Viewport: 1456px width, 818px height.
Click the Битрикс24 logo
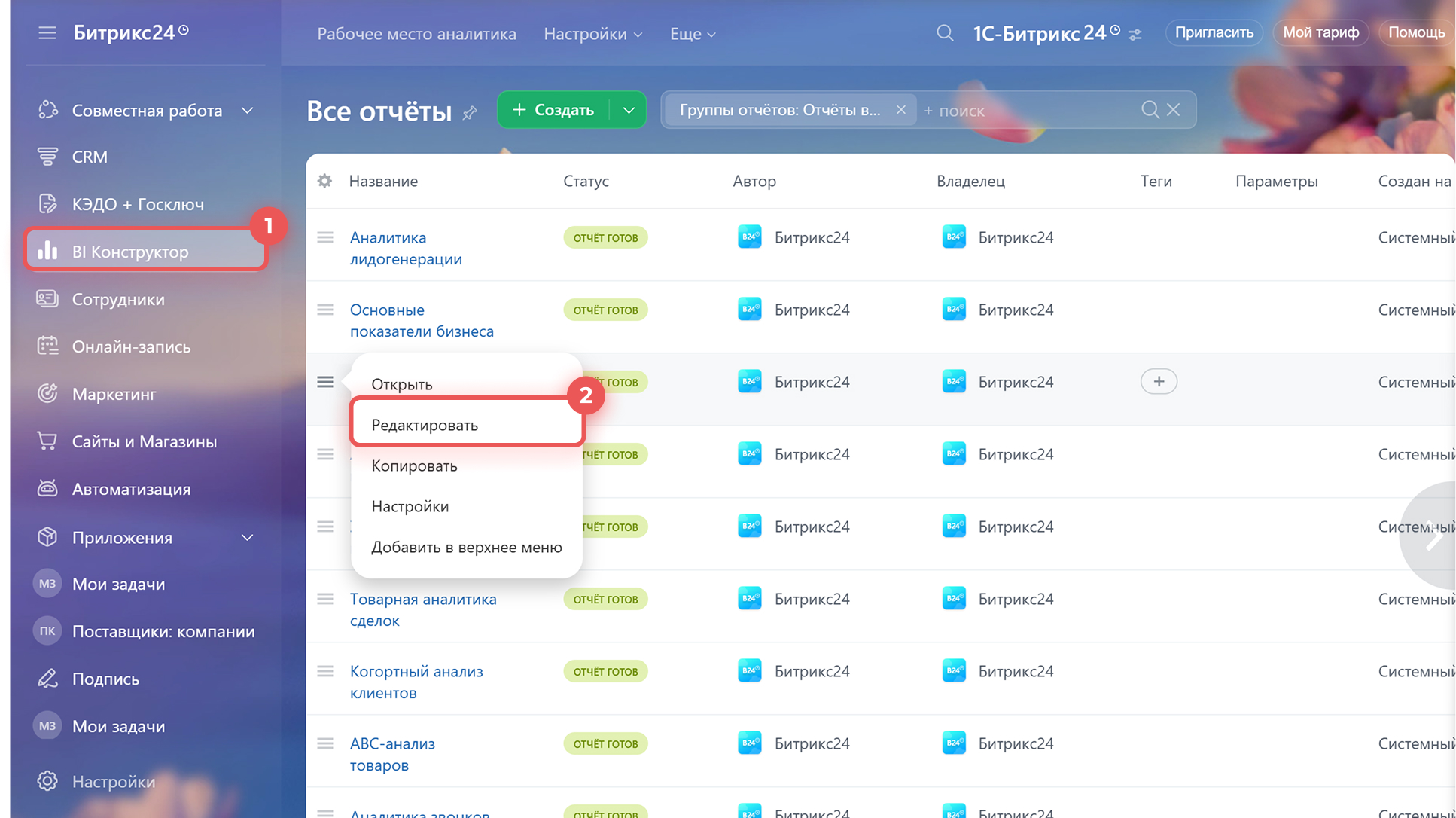coord(130,32)
